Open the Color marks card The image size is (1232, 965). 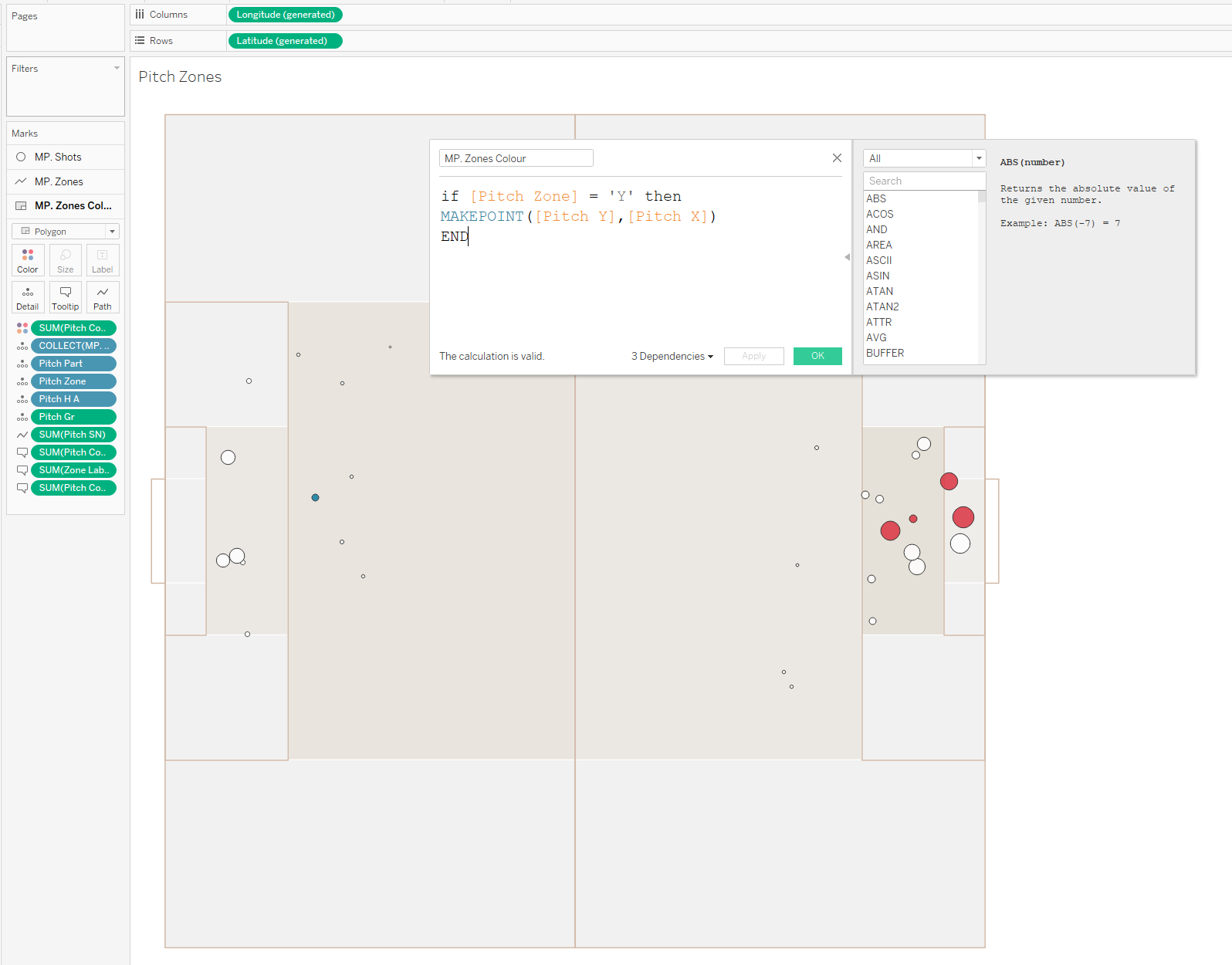[28, 260]
